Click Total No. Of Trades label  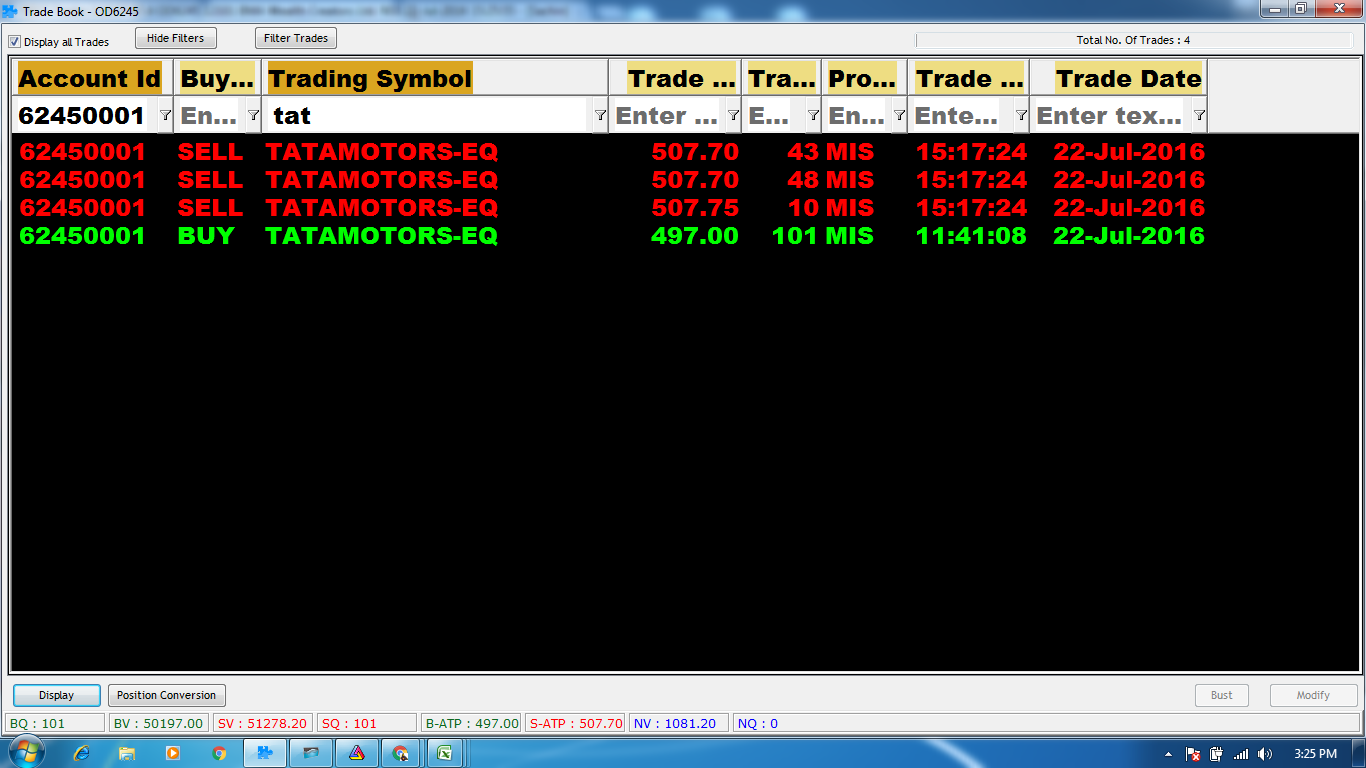[1133, 41]
